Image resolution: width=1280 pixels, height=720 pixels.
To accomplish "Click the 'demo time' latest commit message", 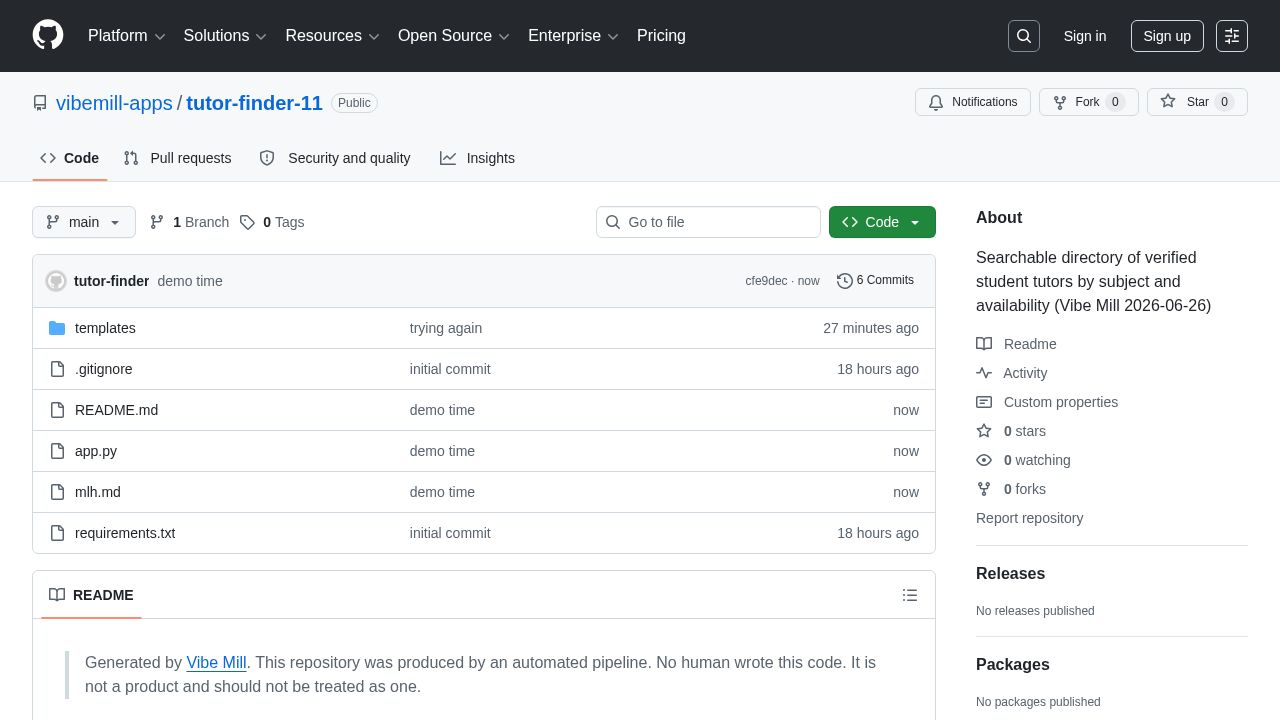I will [x=190, y=281].
